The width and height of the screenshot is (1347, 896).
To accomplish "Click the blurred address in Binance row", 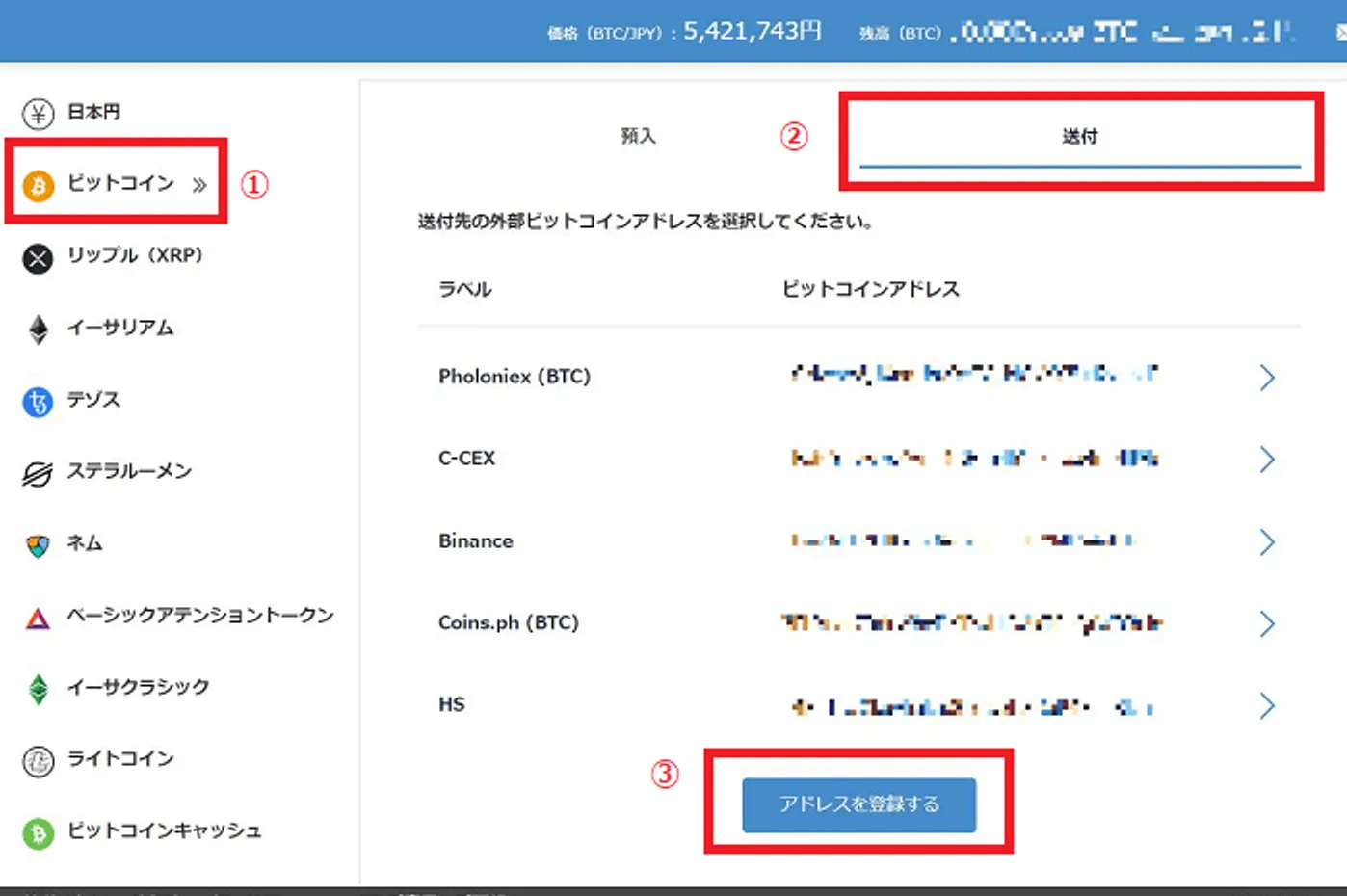I will (964, 540).
